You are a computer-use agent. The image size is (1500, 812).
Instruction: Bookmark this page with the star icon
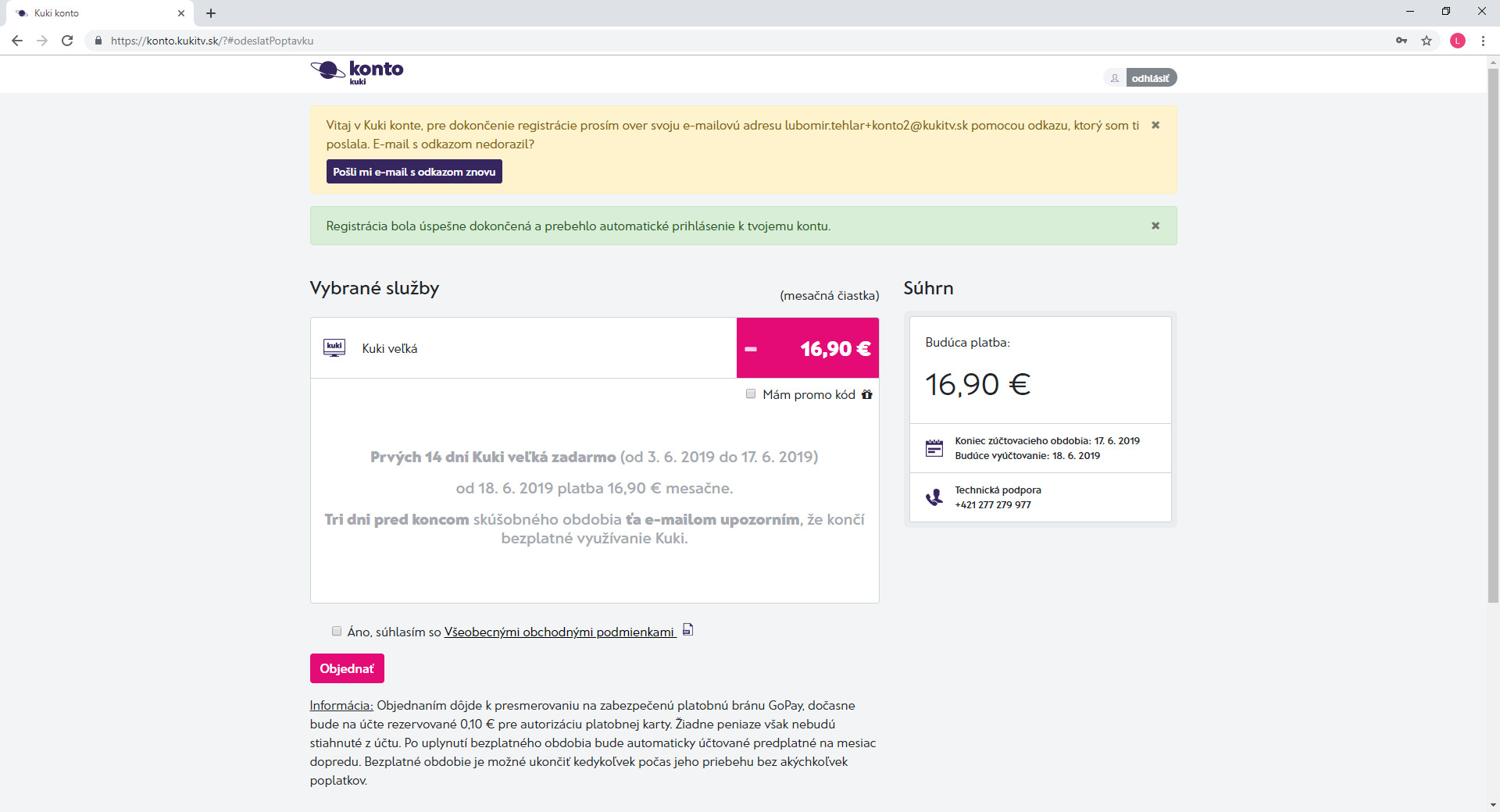[x=1427, y=41]
